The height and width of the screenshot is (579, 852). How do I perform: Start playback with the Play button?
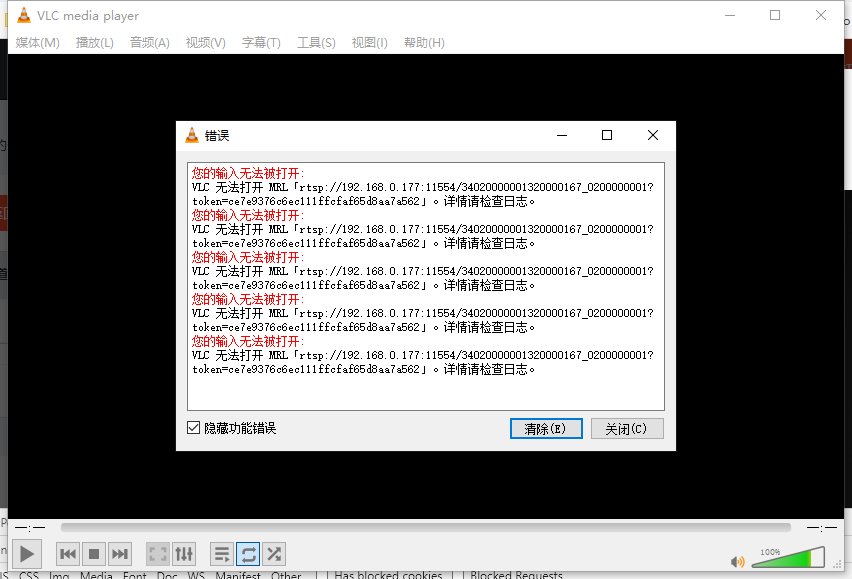[x=27, y=554]
